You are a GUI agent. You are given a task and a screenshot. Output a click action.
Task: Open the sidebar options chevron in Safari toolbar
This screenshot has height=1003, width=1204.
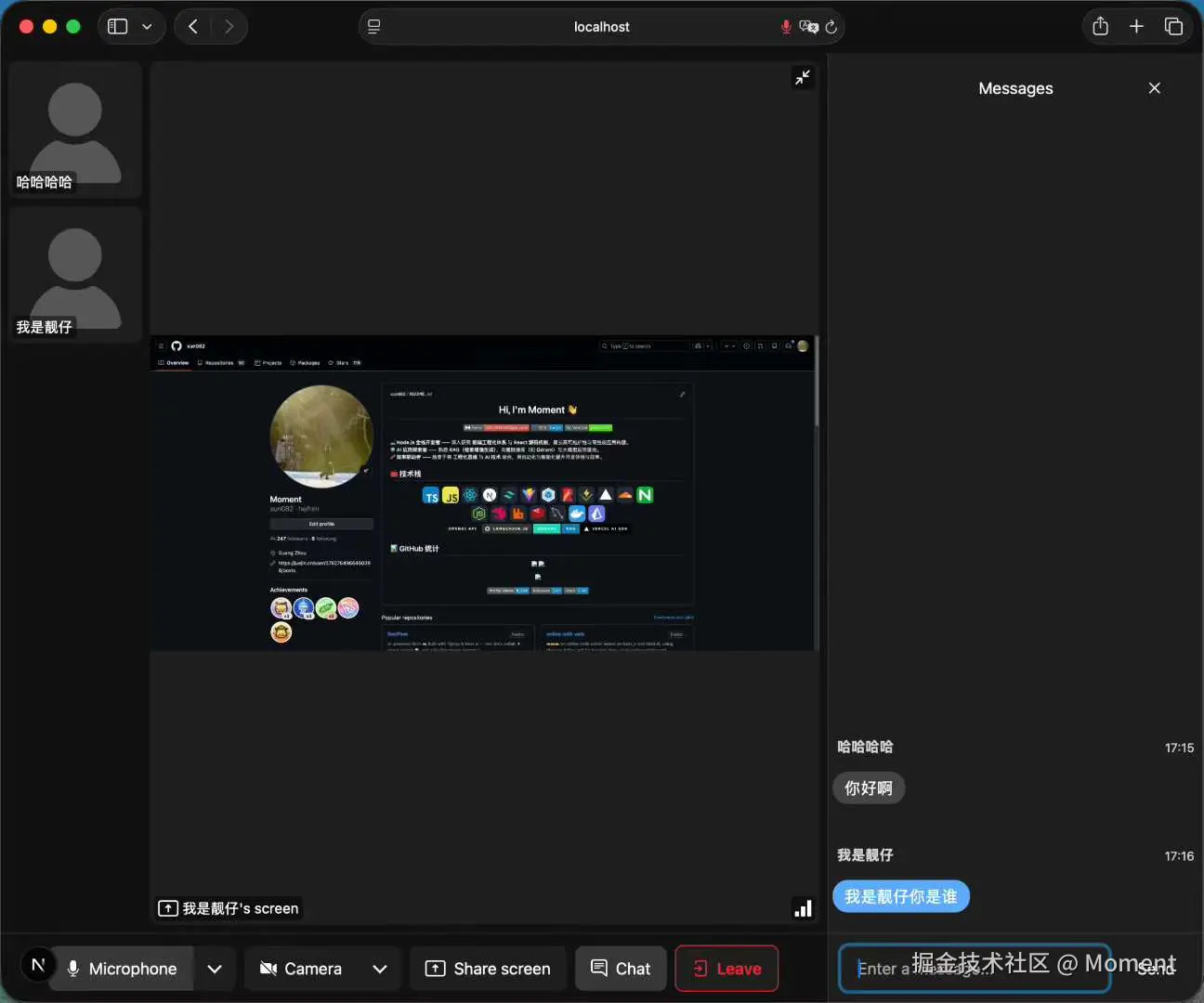147,26
